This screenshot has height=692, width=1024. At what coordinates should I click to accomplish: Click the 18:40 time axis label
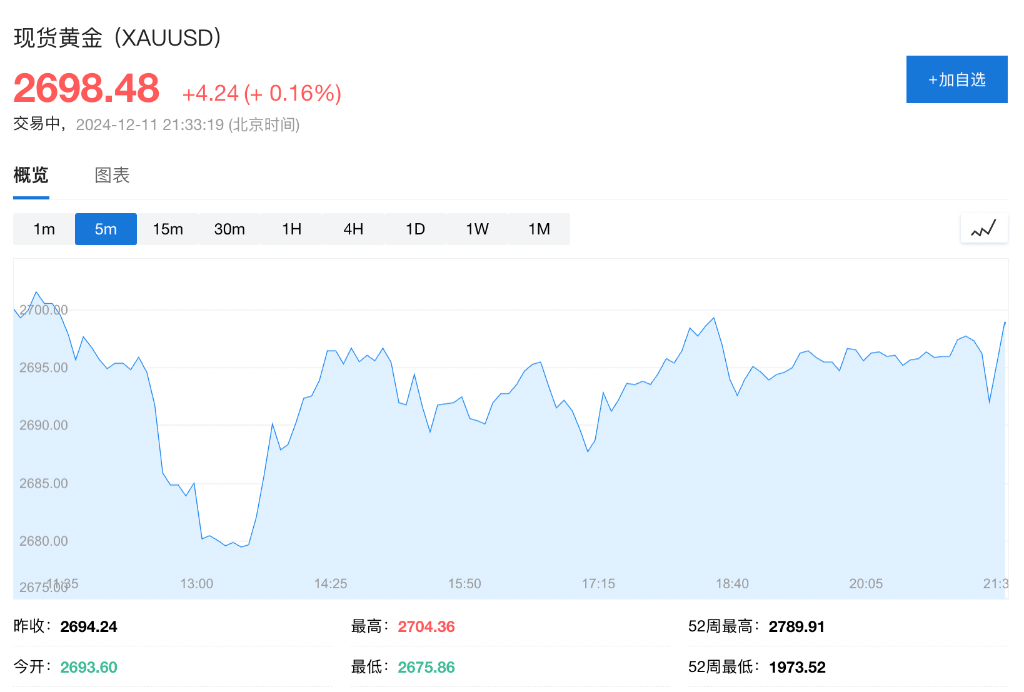pos(732,584)
